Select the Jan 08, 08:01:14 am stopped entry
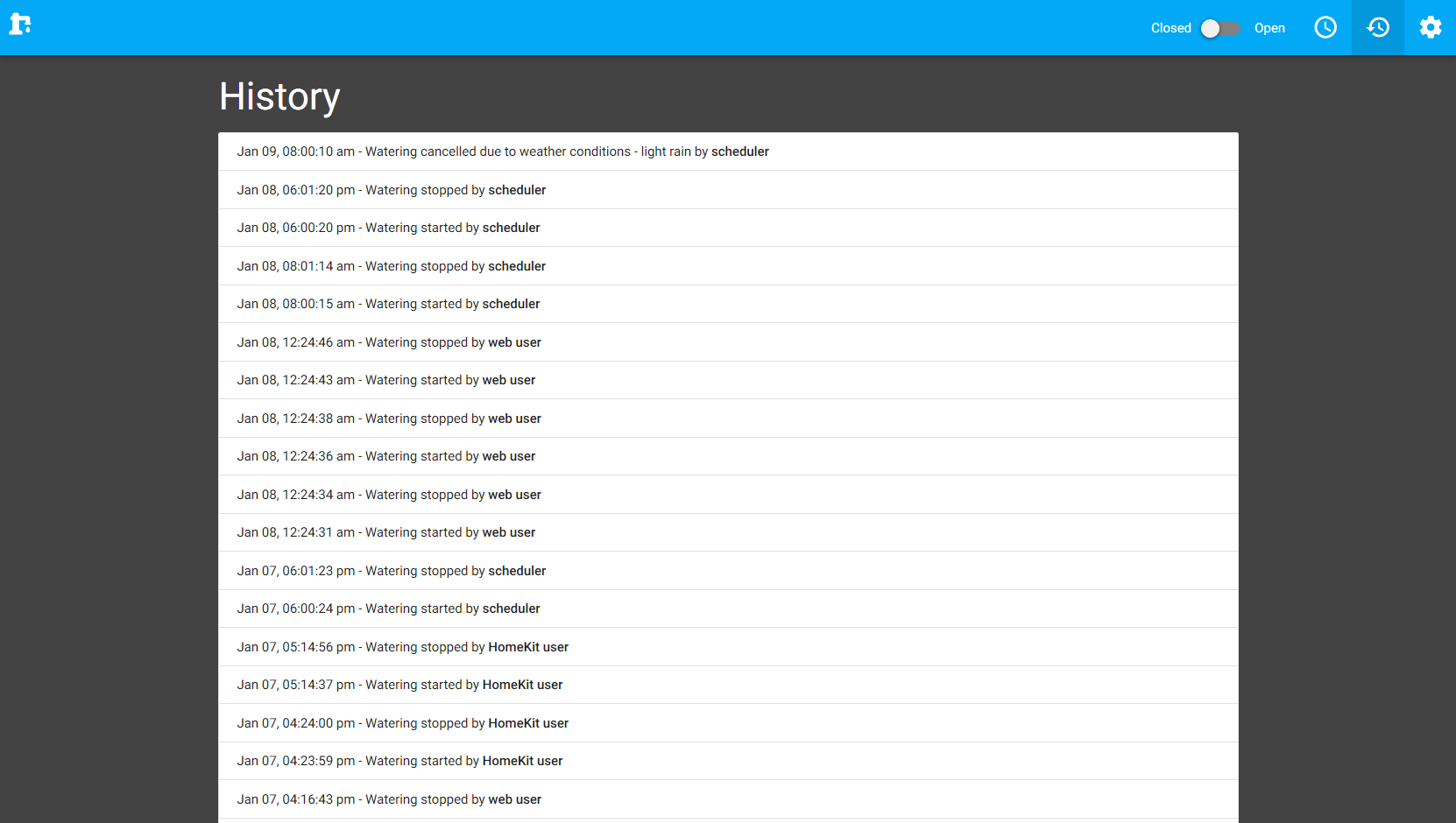 click(x=728, y=266)
